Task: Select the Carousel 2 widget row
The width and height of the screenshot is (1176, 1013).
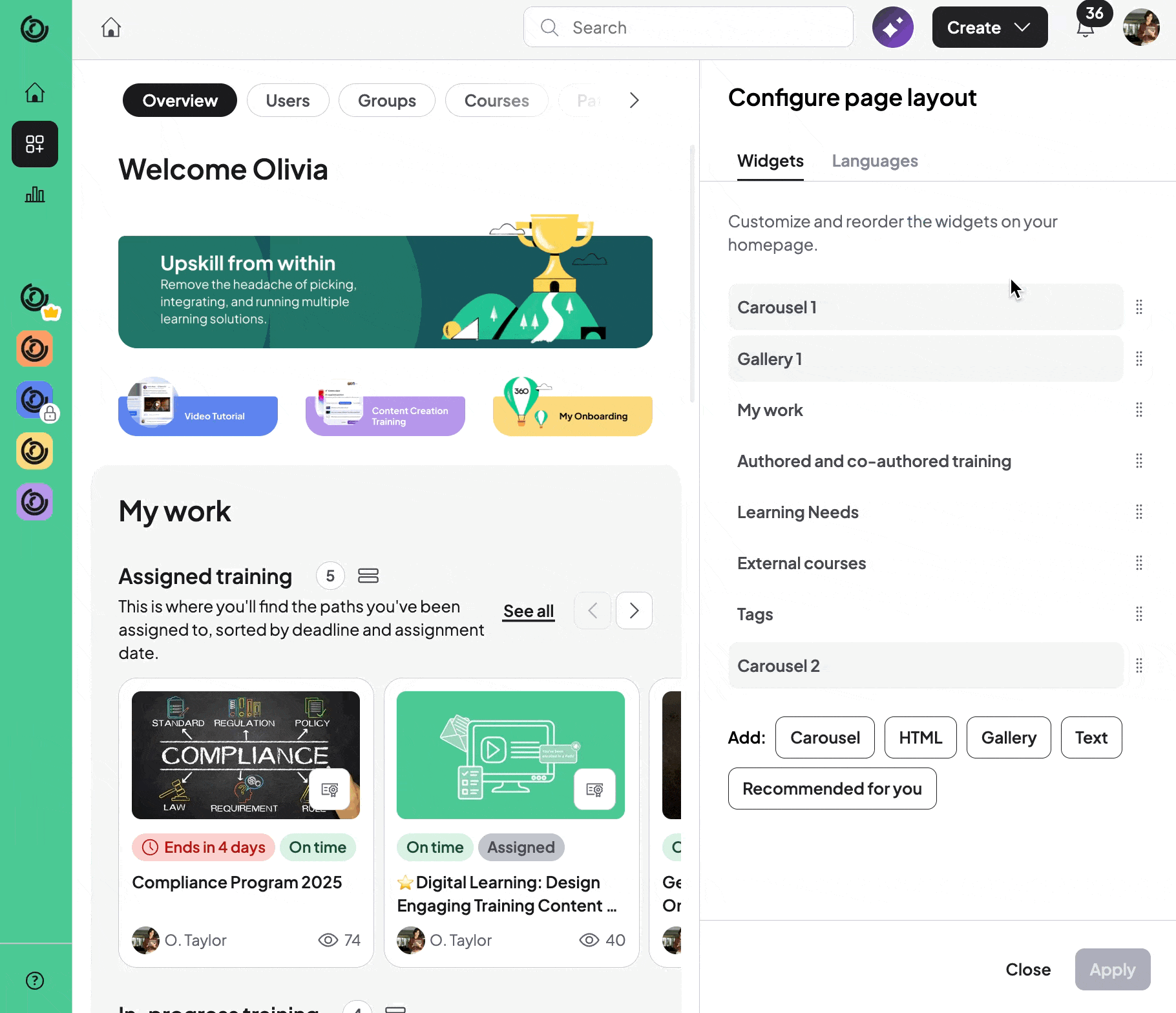Action: tap(925, 665)
